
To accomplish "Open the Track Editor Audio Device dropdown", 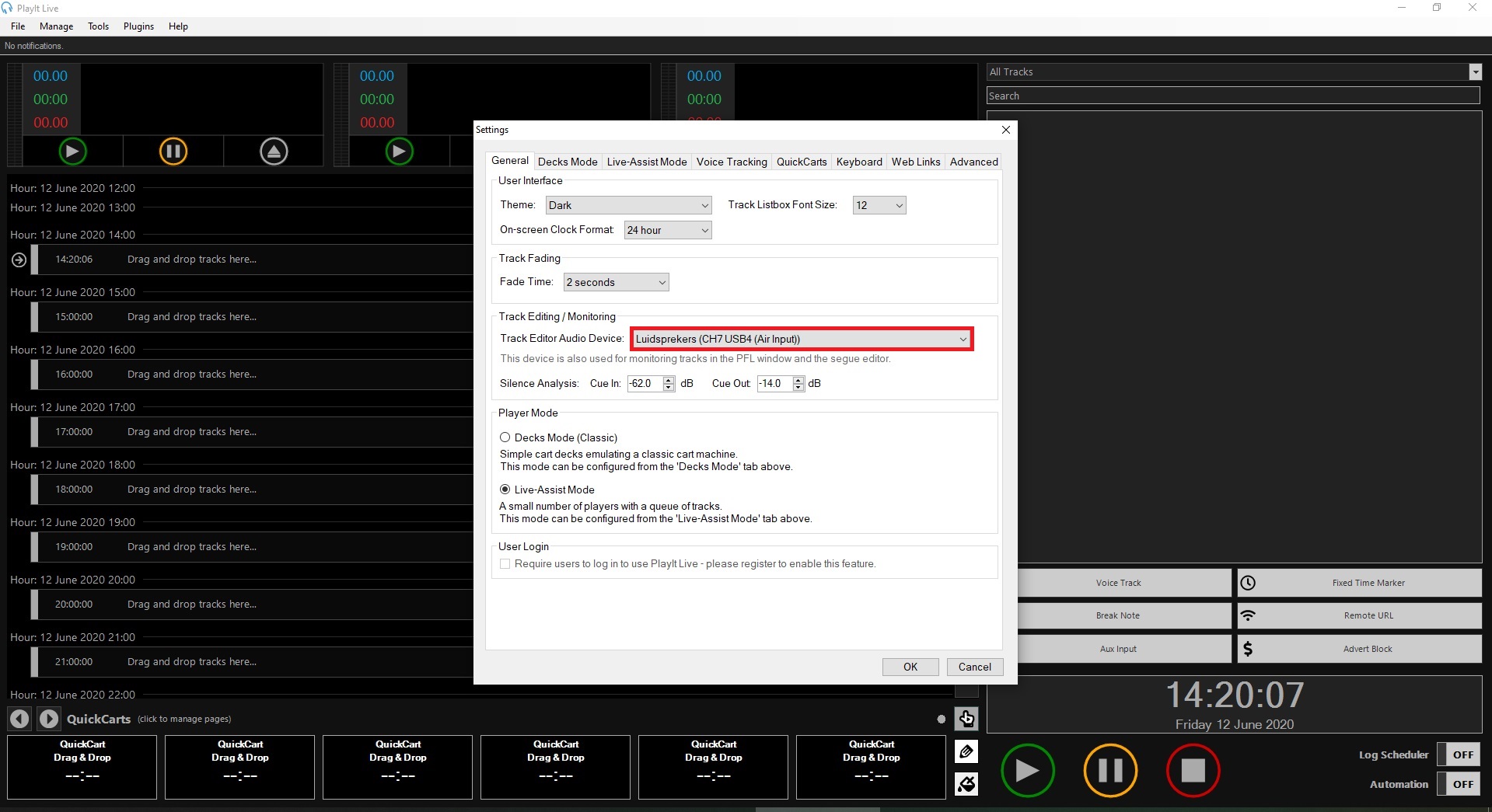I will 801,339.
